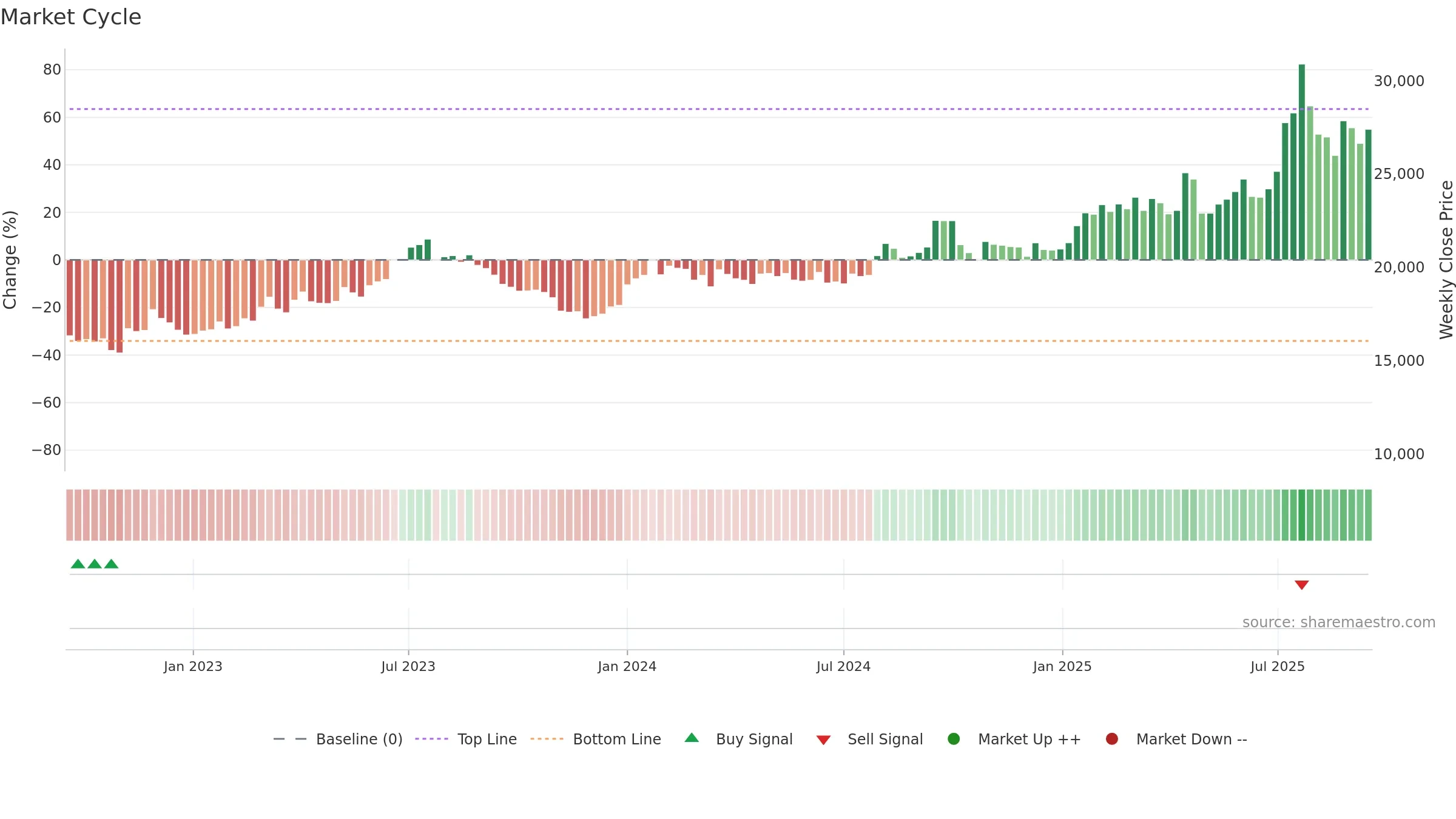
Task: Click the tallest green bar above 80 percent
Action: [1302, 162]
